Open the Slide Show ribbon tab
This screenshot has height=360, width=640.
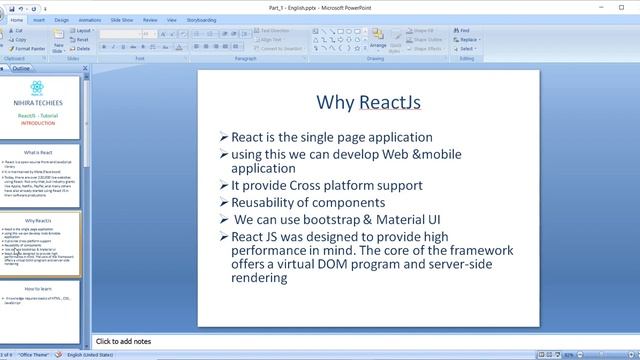point(122,20)
